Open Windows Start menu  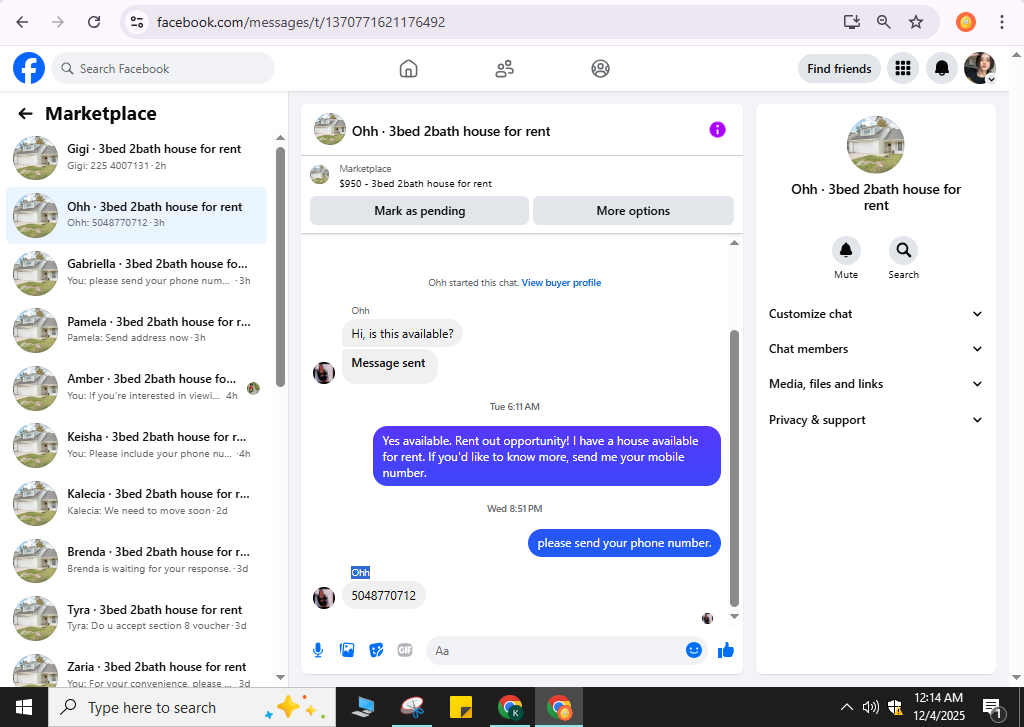24,707
